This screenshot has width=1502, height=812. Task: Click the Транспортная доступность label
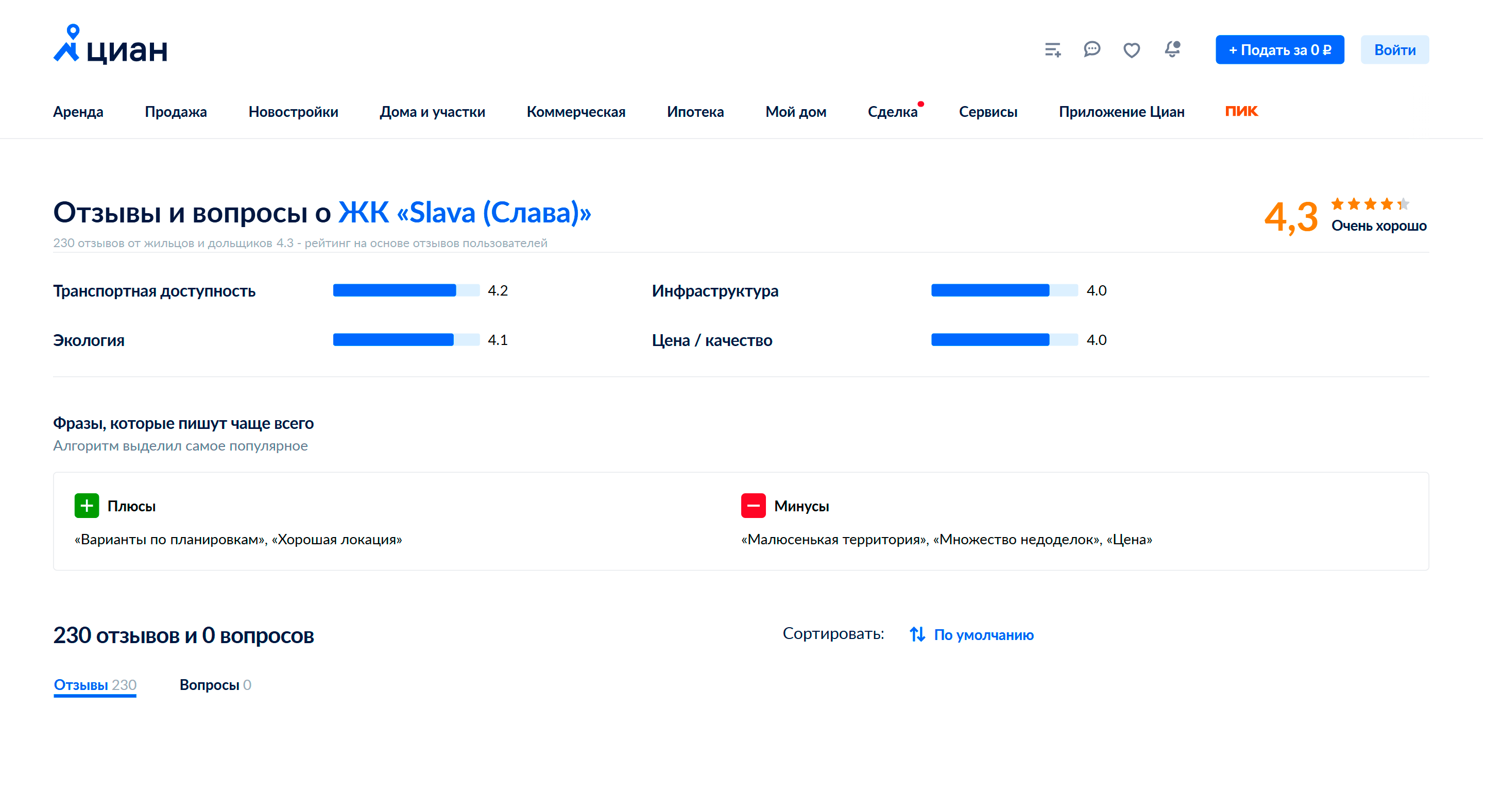pyautogui.click(x=154, y=291)
